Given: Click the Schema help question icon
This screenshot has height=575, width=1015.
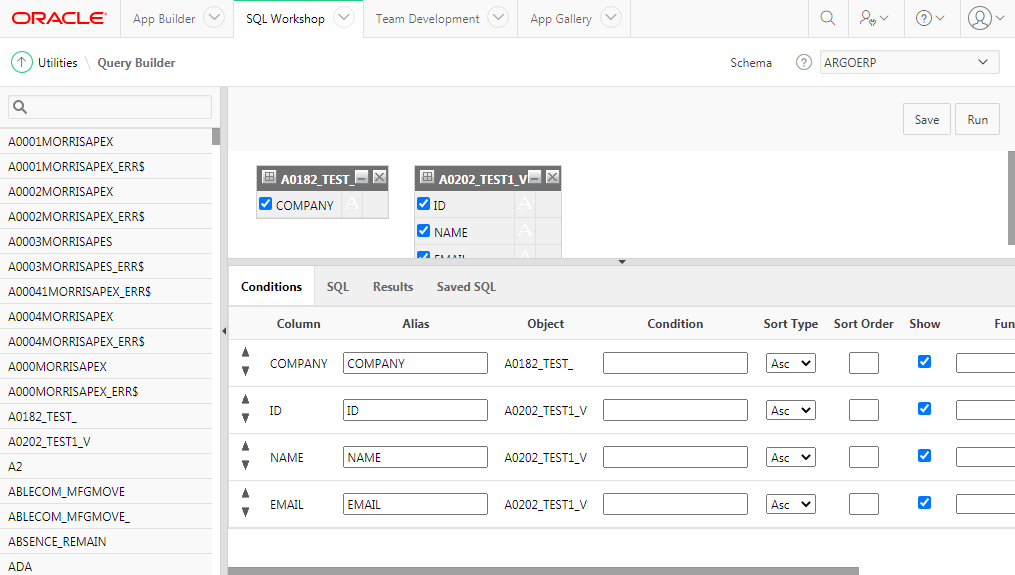Looking at the screenshot, I should 803,62.
